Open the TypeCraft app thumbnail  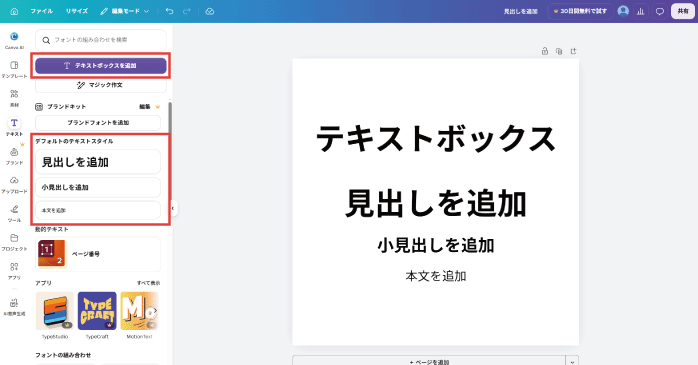tap(97, 311)
